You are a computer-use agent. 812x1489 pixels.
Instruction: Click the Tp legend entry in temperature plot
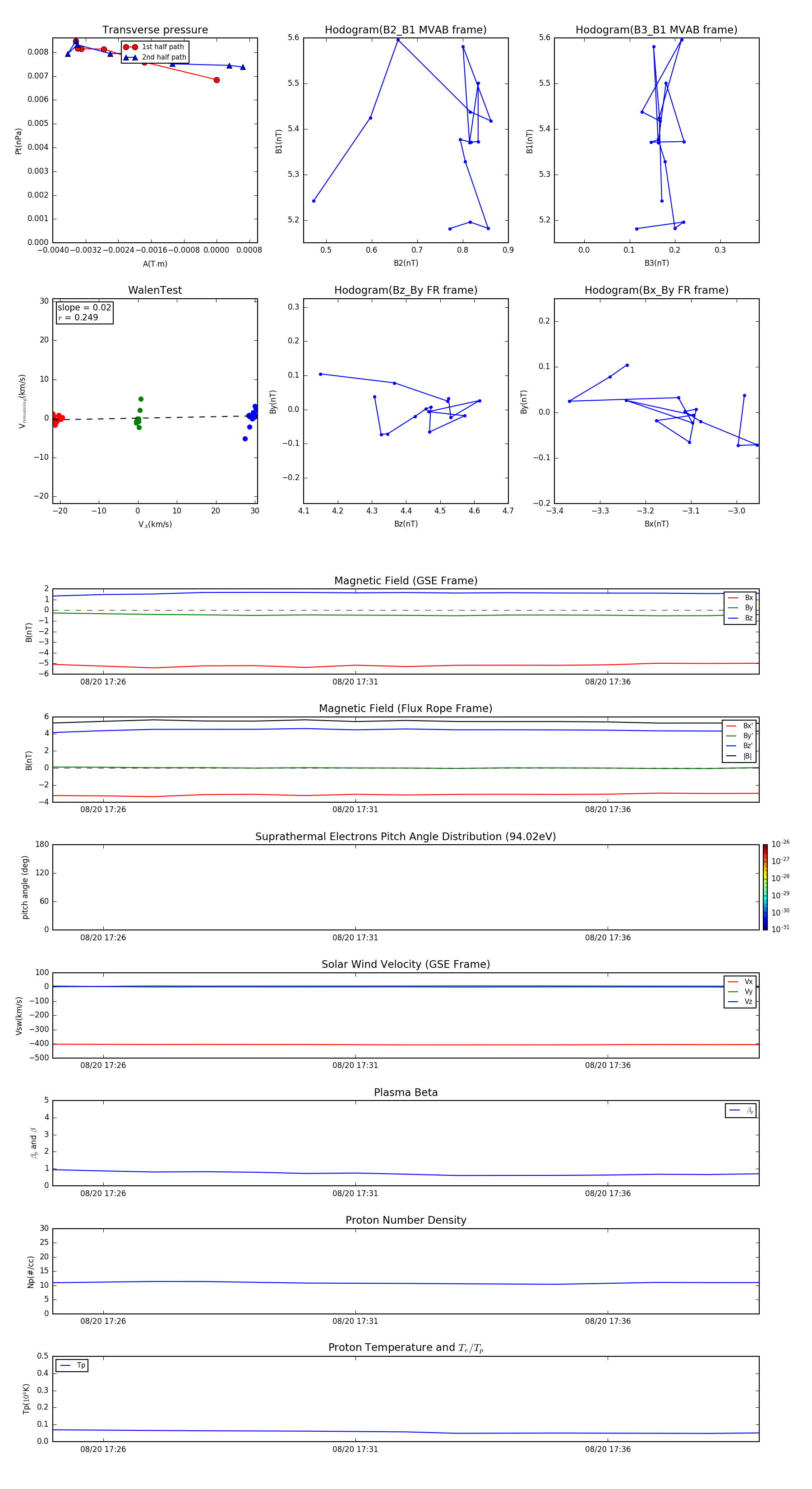(72, 1365)
